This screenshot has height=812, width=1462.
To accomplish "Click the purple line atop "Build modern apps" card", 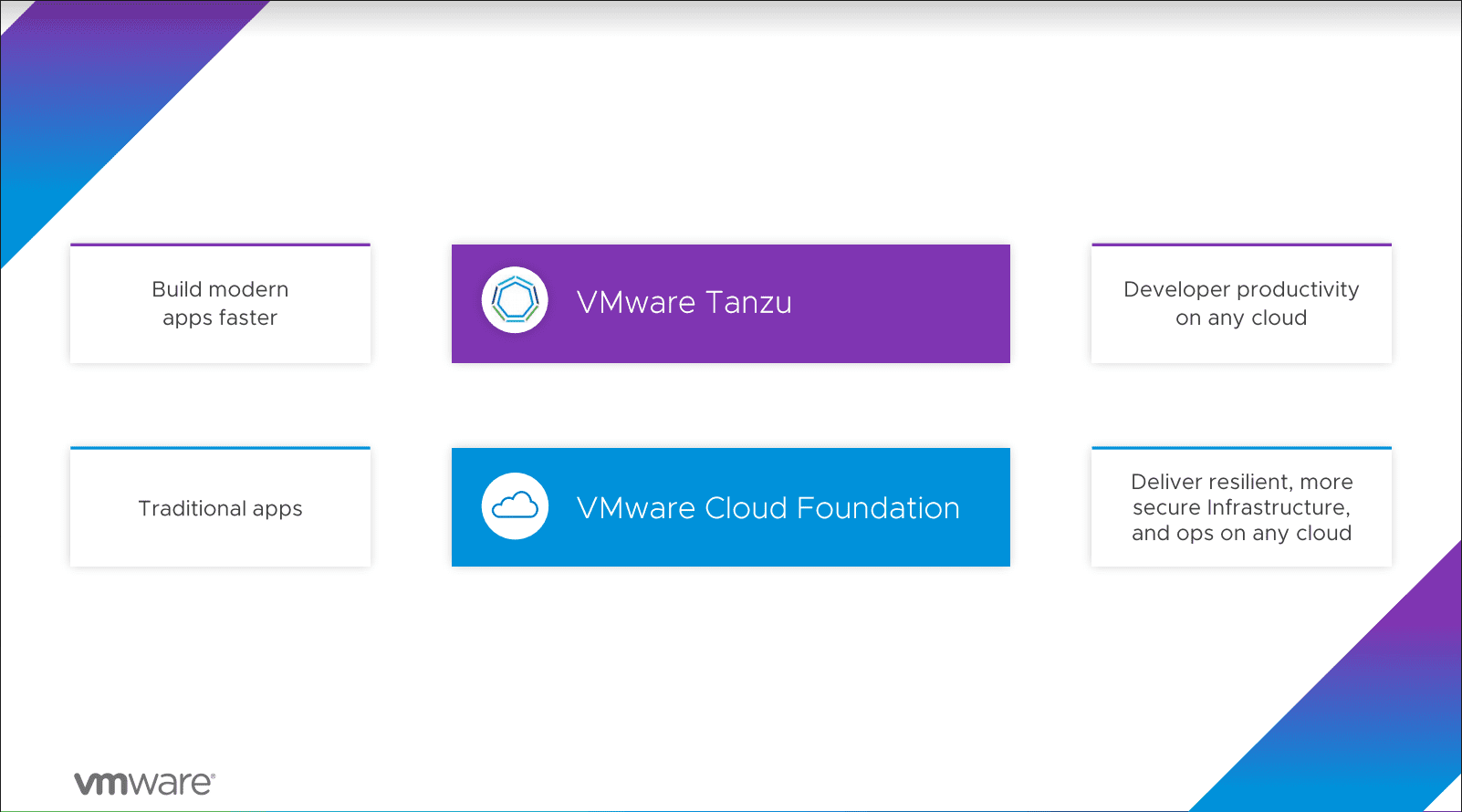I will [x=220, y=245].
